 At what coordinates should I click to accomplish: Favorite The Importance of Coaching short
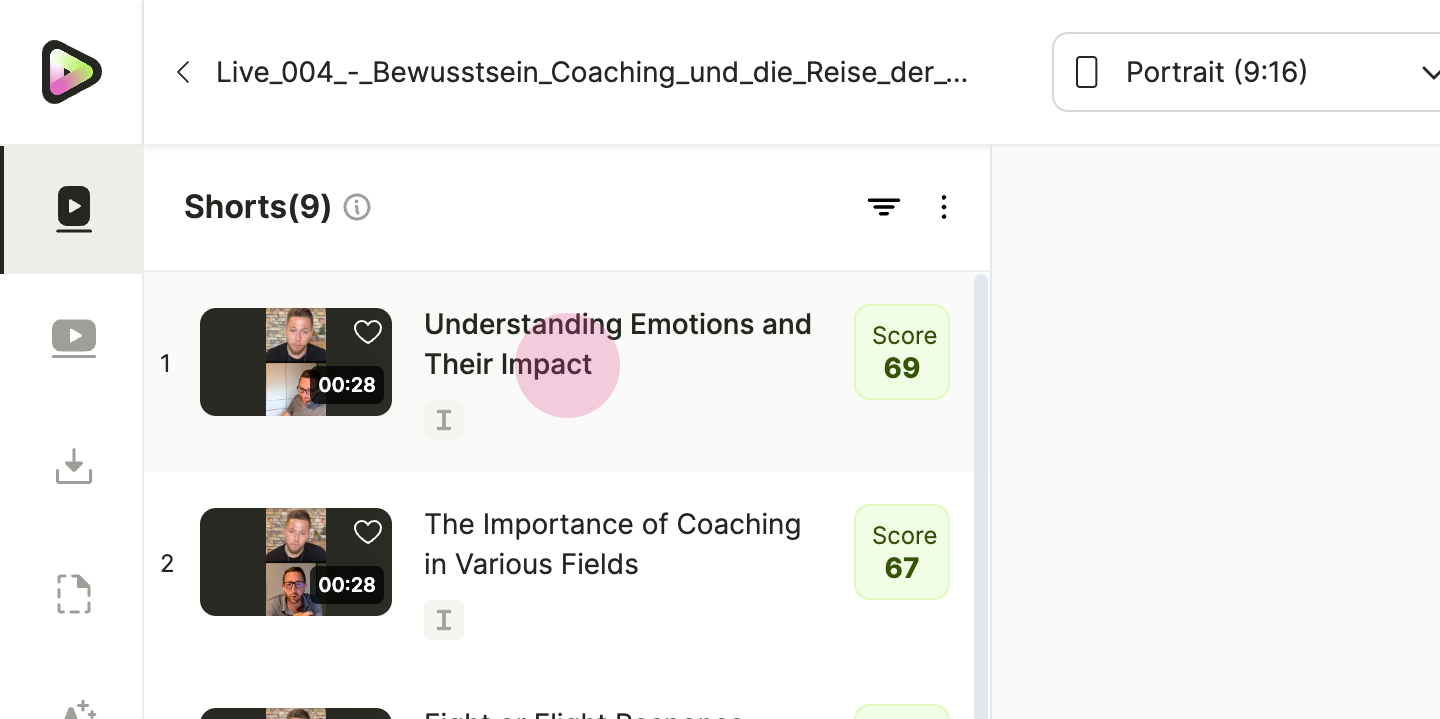(x=368, y=532)
